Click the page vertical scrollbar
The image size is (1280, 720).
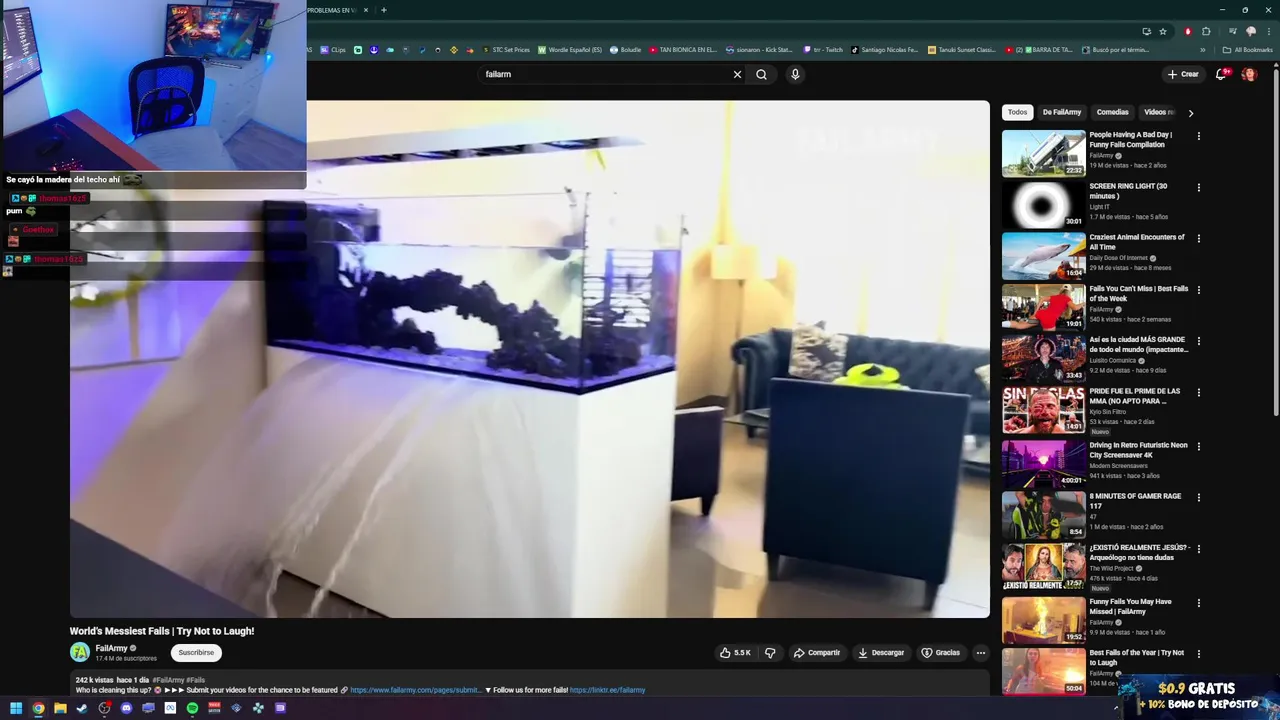click(x=1276, y=240)
